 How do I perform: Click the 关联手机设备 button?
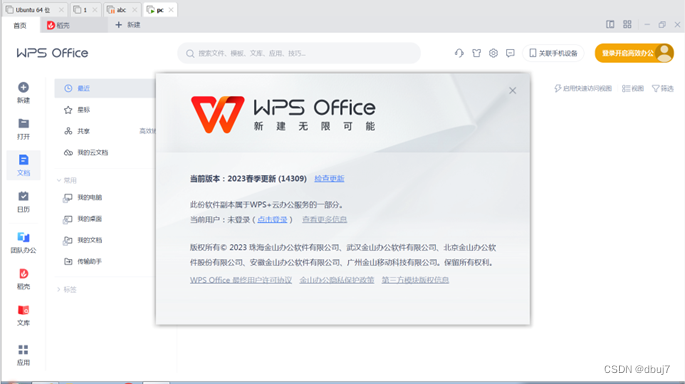coord(553,53)
